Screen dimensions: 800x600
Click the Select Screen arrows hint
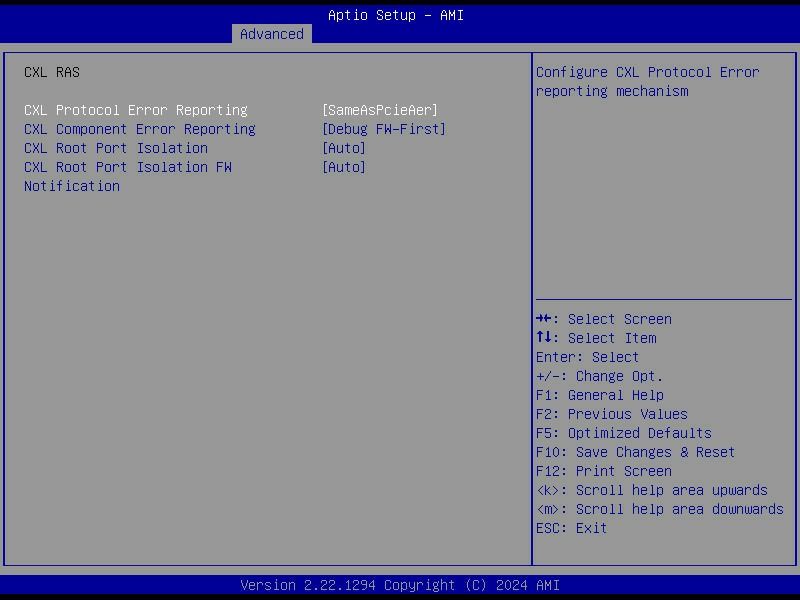604,319
